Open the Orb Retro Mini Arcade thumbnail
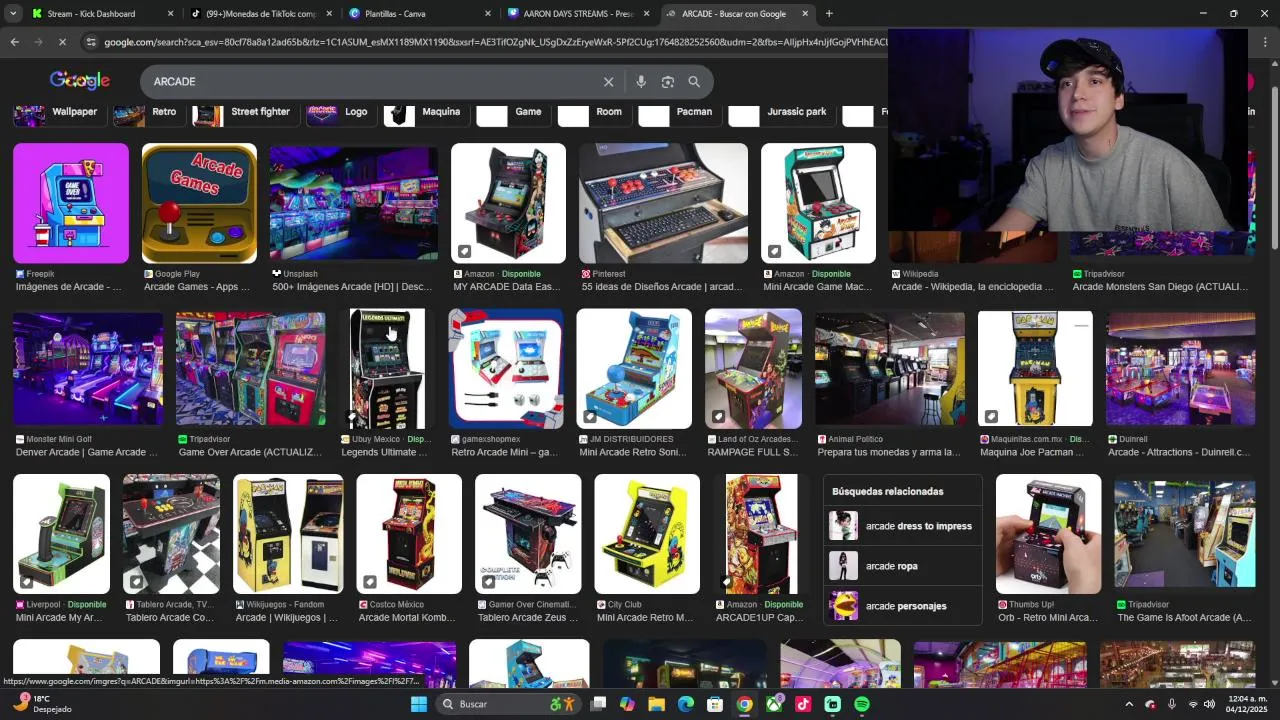 point(1048,534)
